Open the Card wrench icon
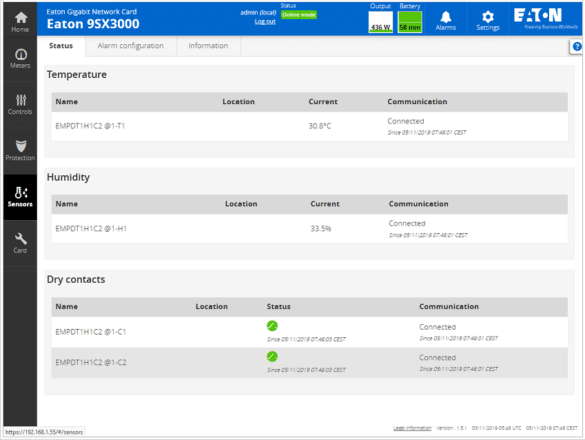Viewport: 585px width, 440px height. click(21, 239)
